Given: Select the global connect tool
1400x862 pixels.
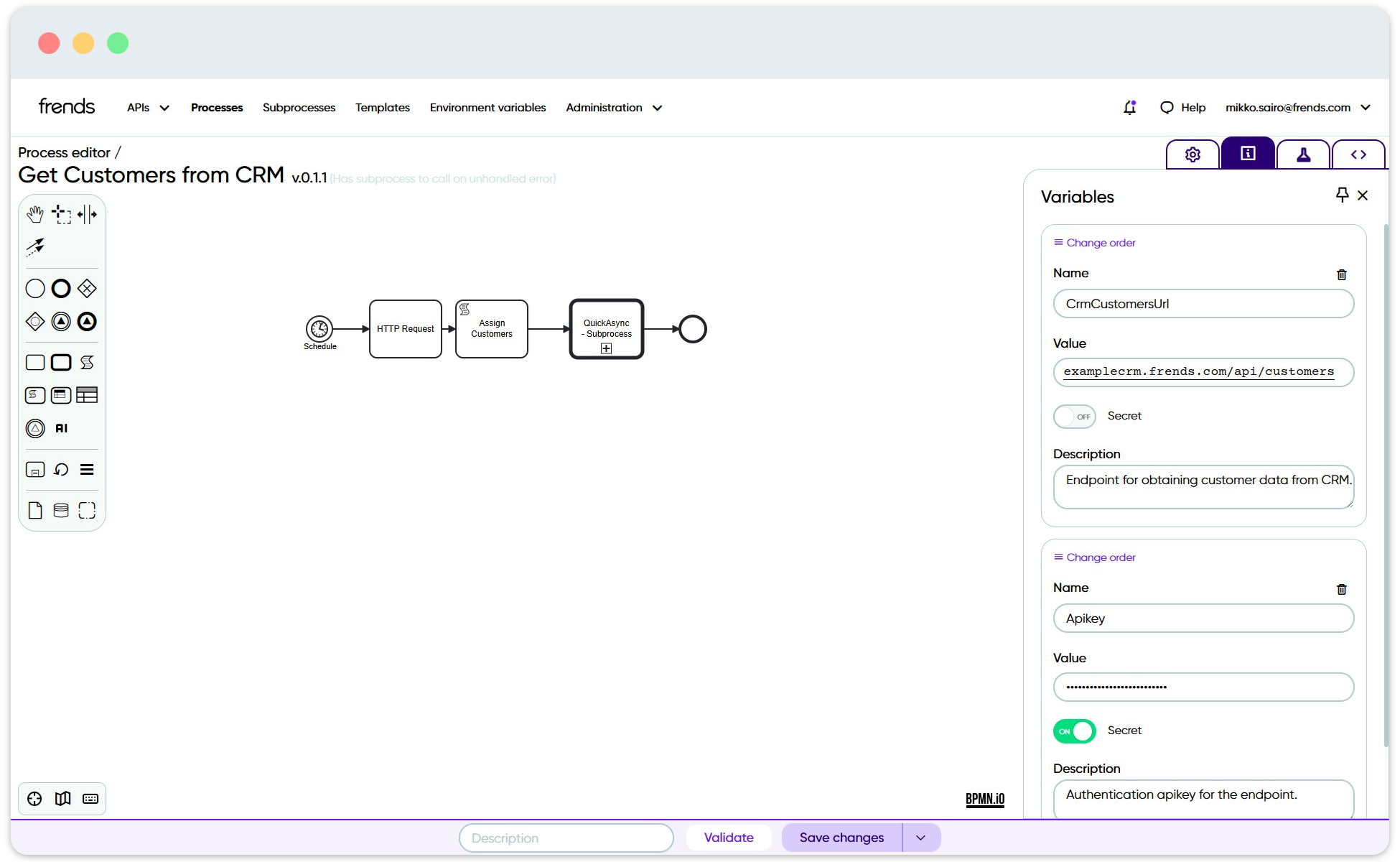Looking at the screenshot, I should pyautogui.click(x=35, y=246).
